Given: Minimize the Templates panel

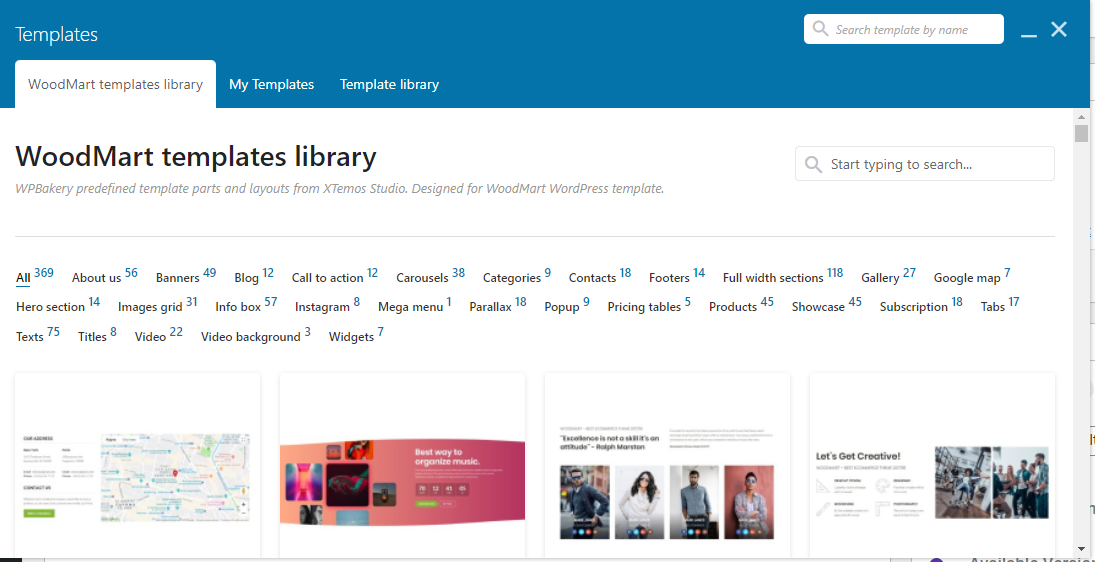Looking at the screenshot, I should tap(1029, 35).
